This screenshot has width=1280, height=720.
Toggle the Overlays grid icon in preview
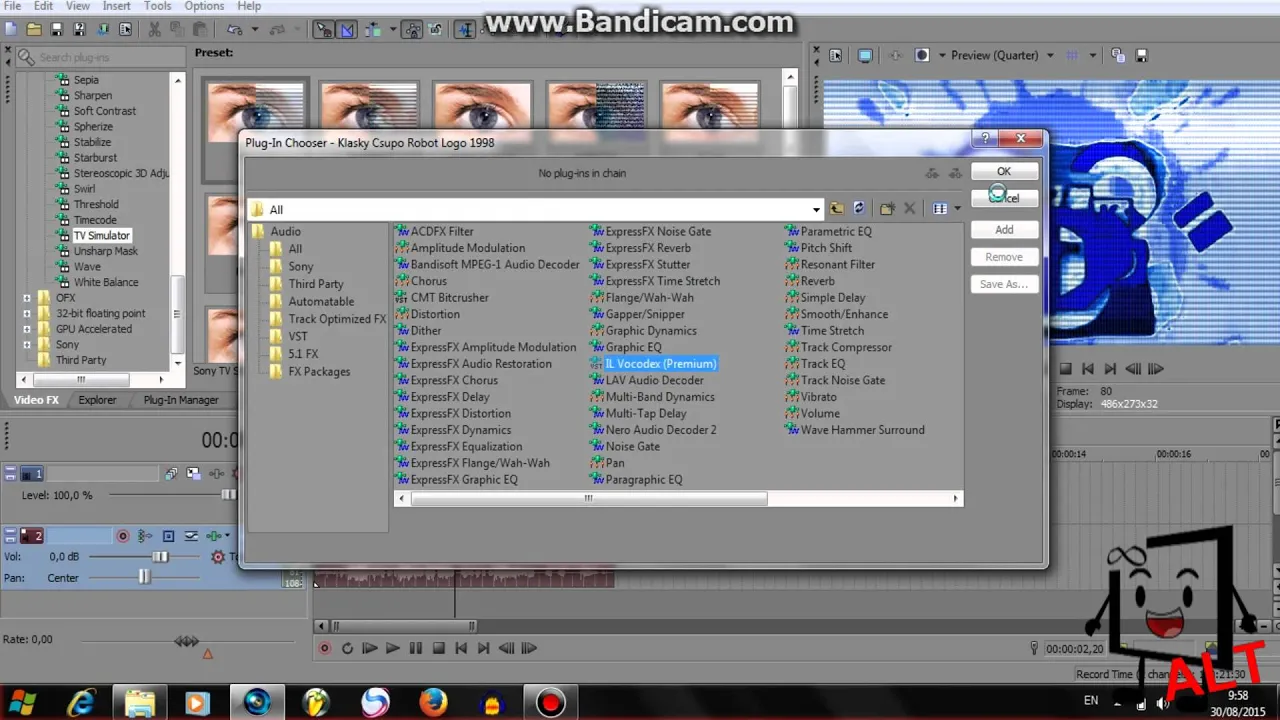(1072, 56)
